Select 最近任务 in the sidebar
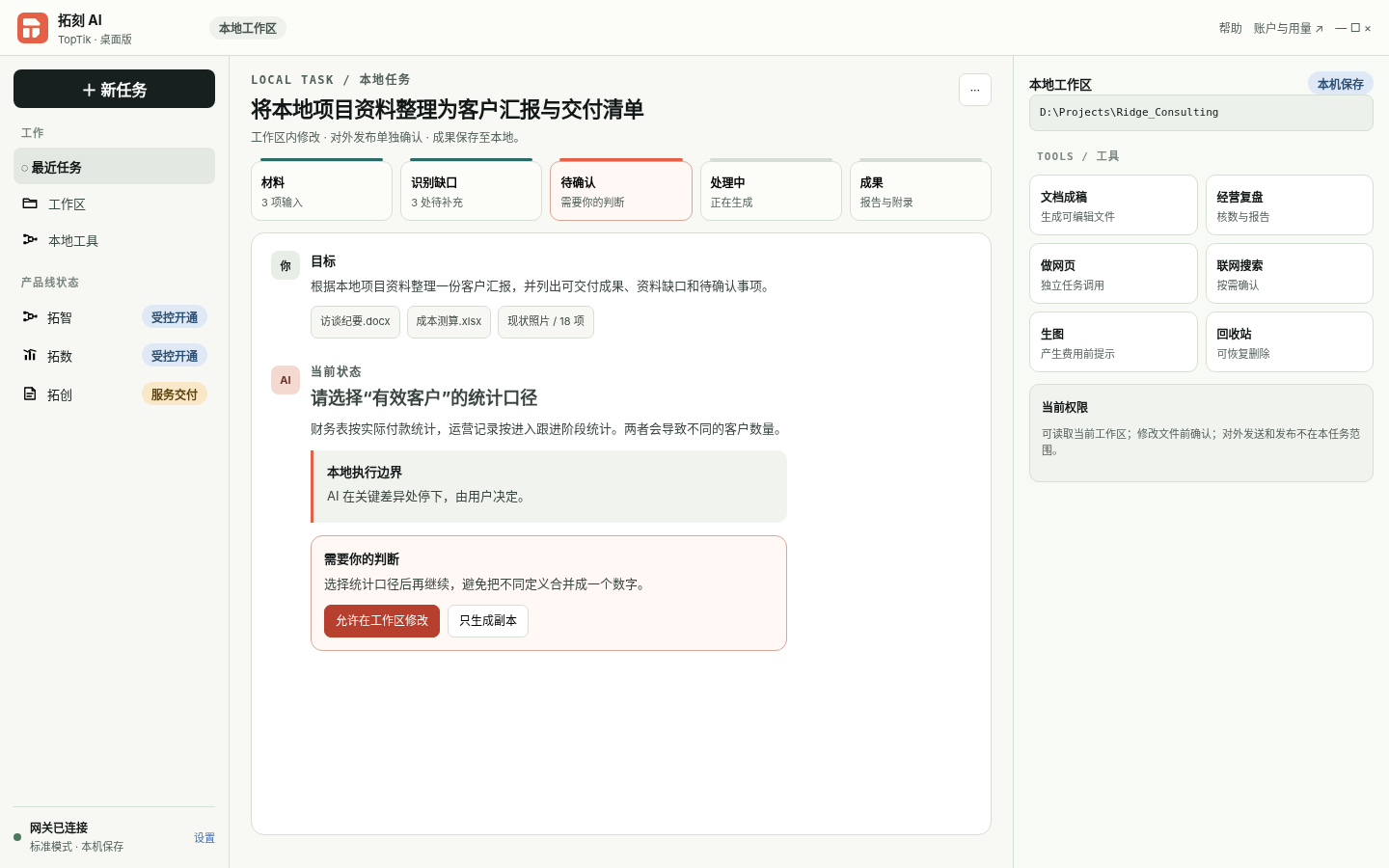The width and height of the screenshot is (1389, 868). tap(114, 166)
